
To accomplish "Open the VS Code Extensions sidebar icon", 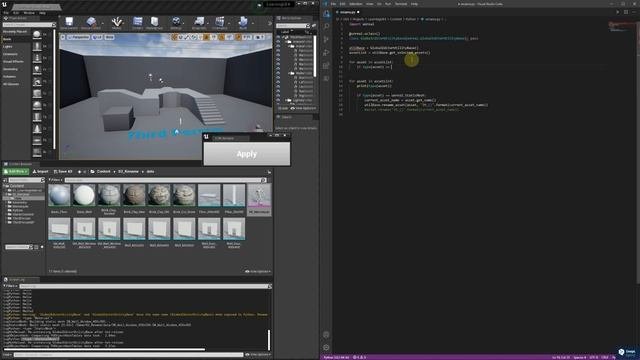I will tap(326, 65).
